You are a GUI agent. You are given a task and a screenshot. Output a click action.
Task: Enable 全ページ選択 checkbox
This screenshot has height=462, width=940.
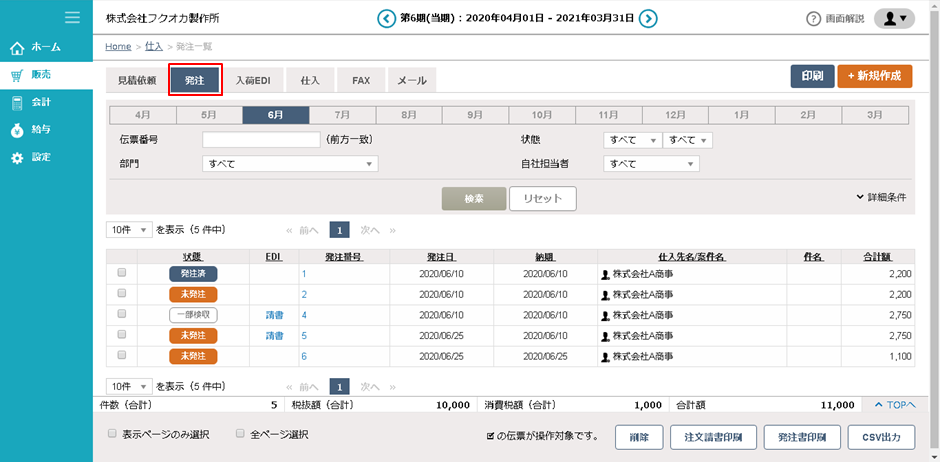coord(240,435)
